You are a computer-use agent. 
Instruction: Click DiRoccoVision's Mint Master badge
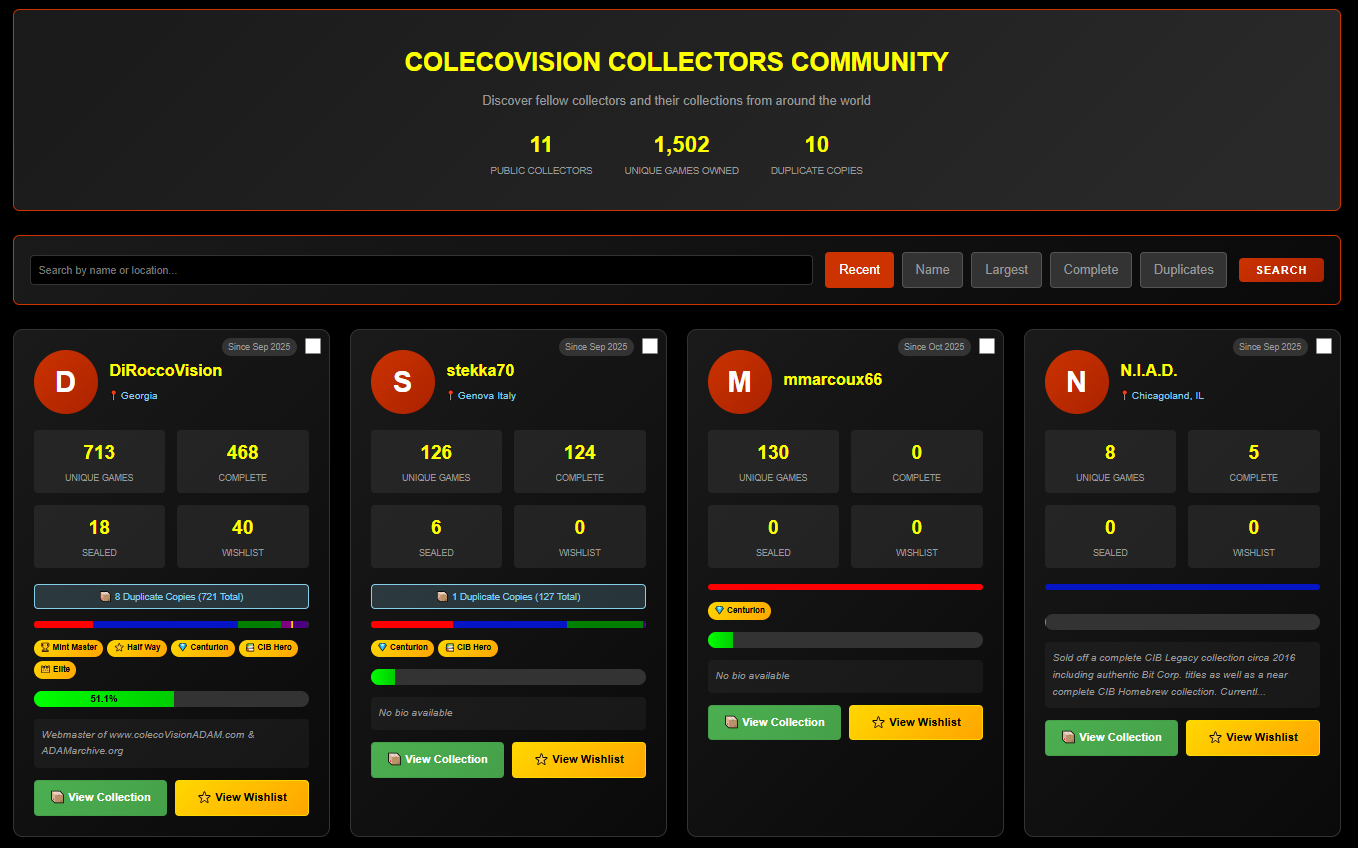coord(68,648)
